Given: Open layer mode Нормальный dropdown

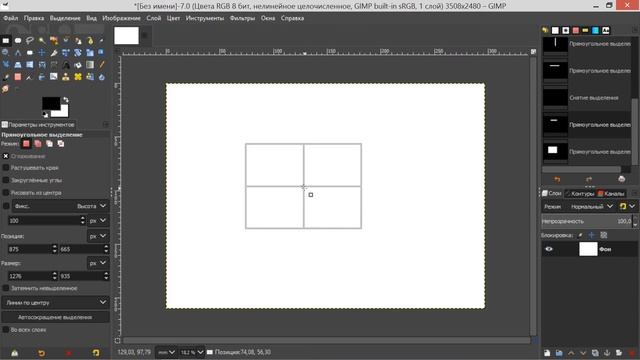Looking at the screenshot, I should click(591, 207).
